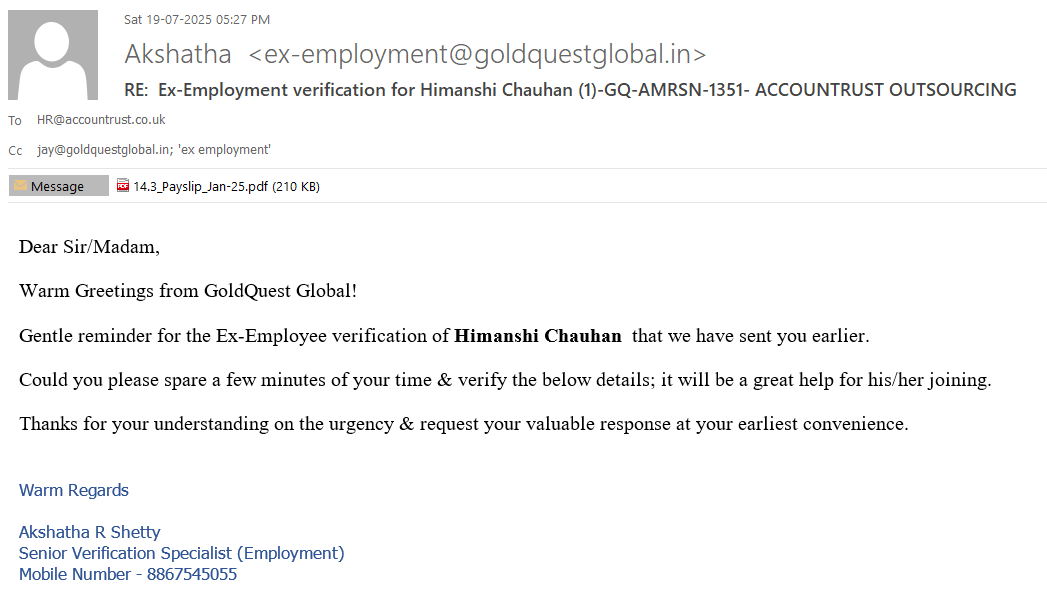Click the HR@accountrust.co.uk recipient address

pyautogui.click(x=101, y=120)
